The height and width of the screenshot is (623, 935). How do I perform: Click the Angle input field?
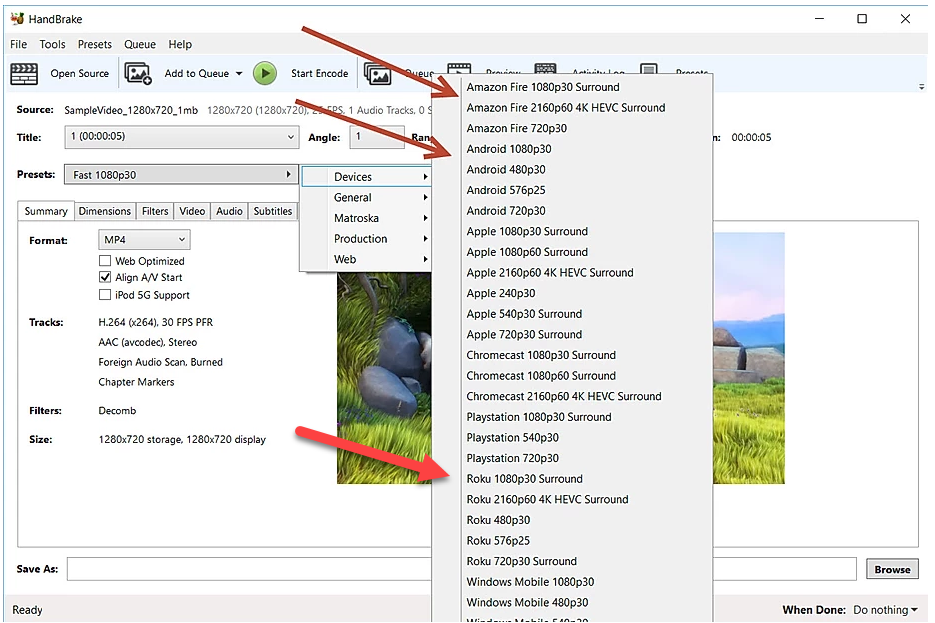click(377, 137)
